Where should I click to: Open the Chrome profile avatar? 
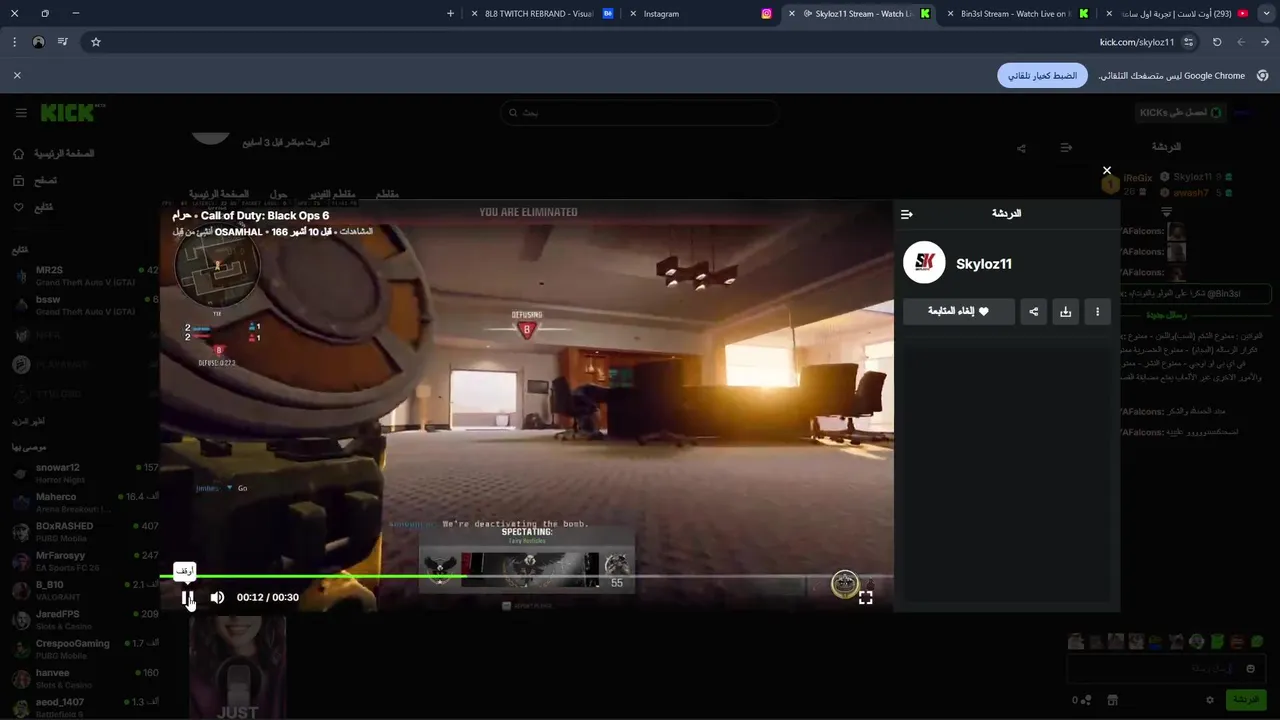pos(38,42)
